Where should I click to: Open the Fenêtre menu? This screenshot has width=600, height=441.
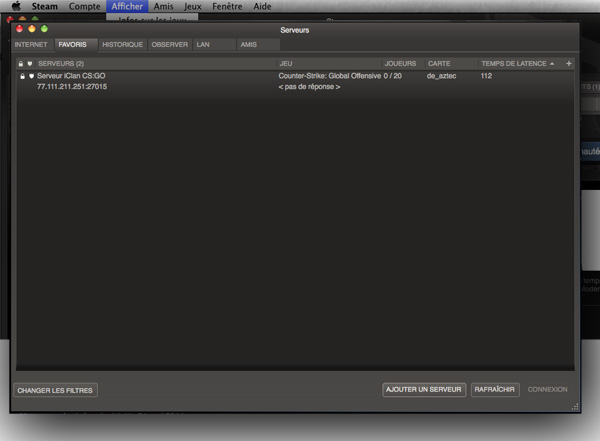227,7
